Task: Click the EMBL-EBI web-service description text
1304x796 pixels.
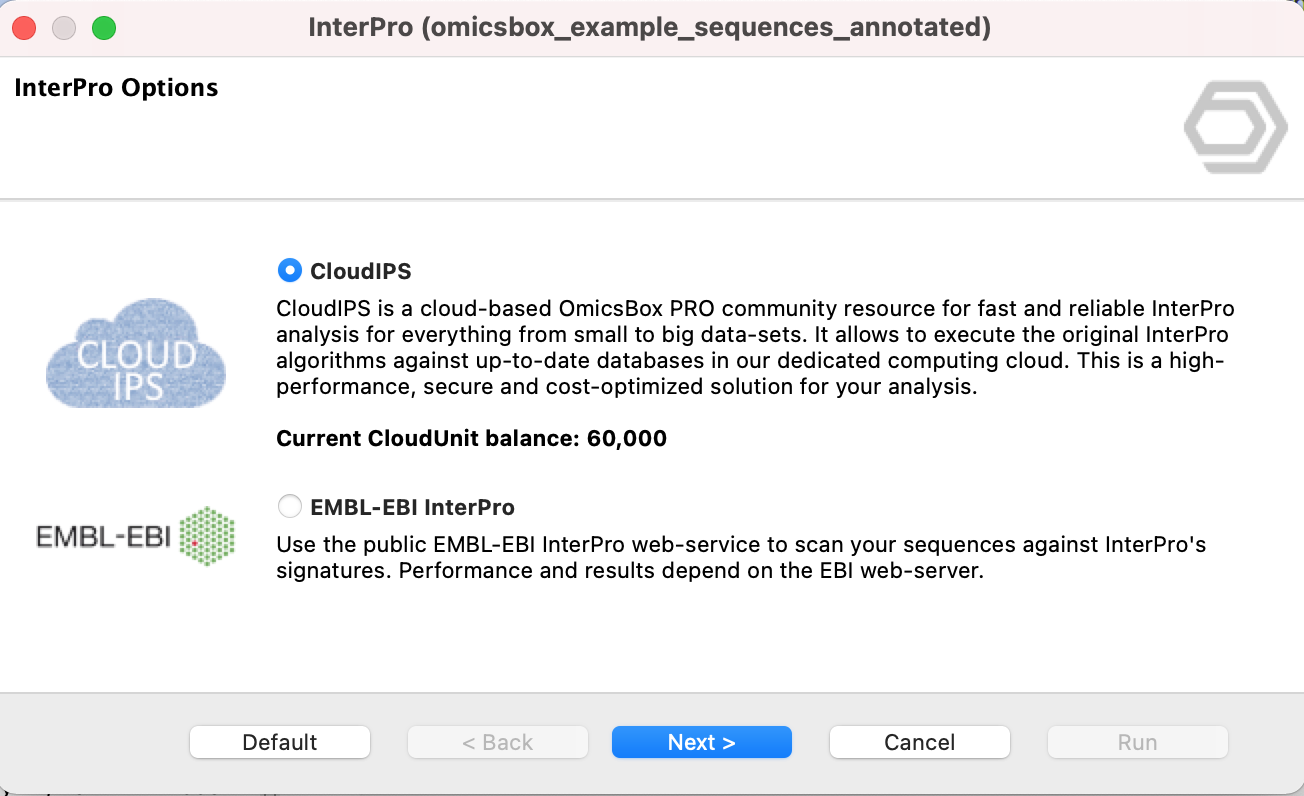Action: coord(740,559)
